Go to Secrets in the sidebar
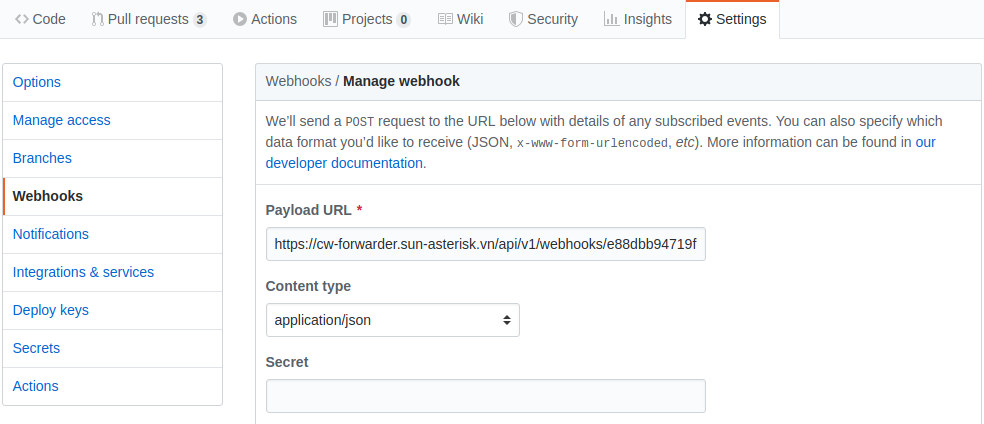 coord(36,348)
